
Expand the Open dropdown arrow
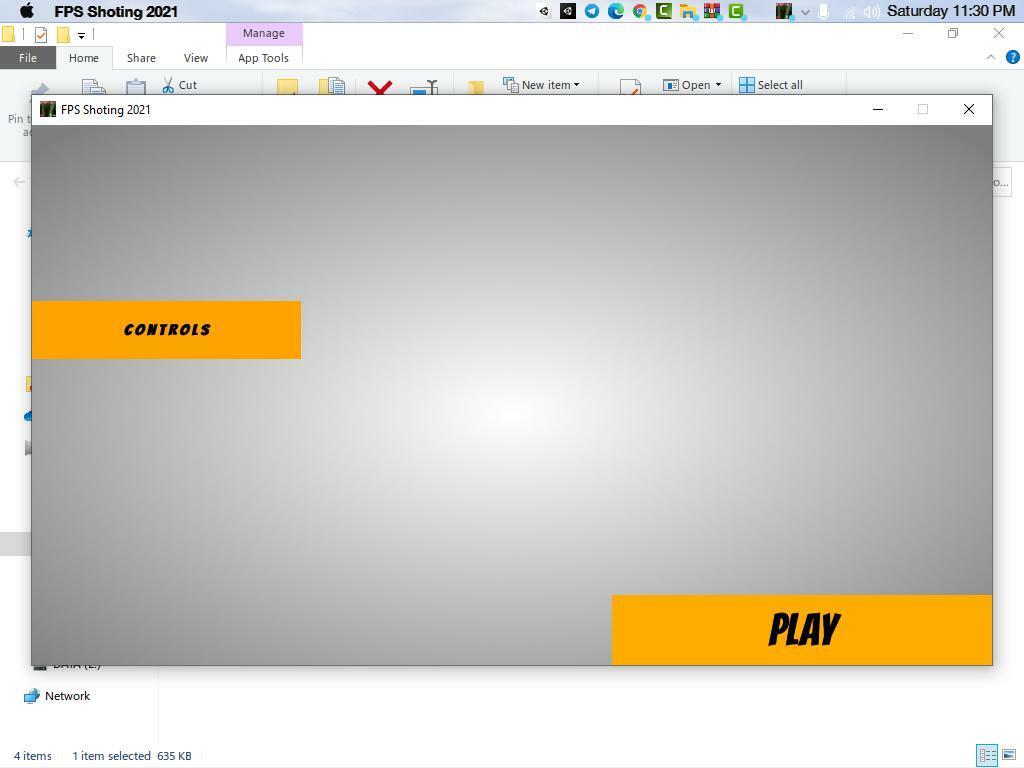pos(718,85)
